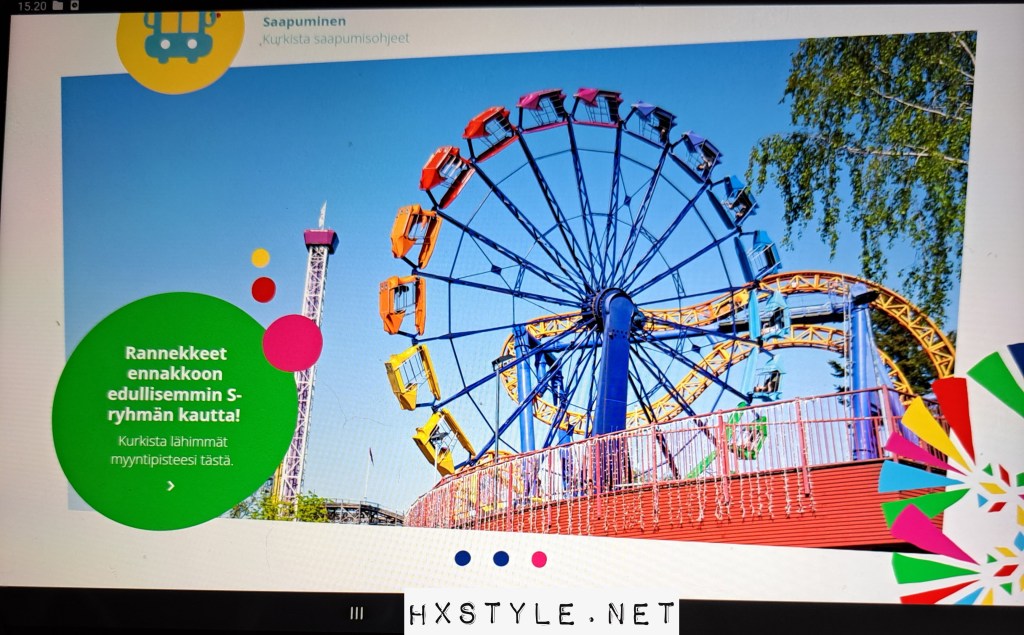This screenshot has height=635, width=1024.
Task: Open 'Kurkista lähimmät myyntipisteesi tästä' text
Action: (172, 450)
